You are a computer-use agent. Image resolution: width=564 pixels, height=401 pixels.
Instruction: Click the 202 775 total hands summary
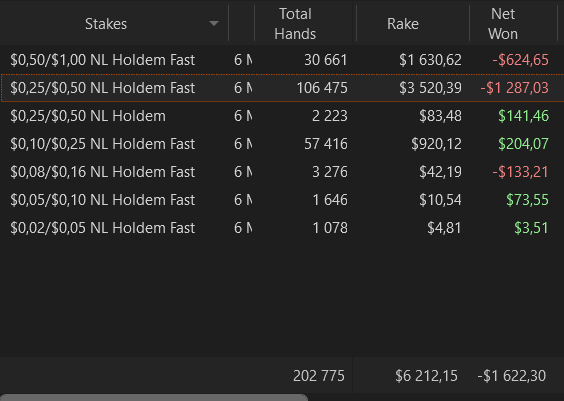click(x=319, y=376)
